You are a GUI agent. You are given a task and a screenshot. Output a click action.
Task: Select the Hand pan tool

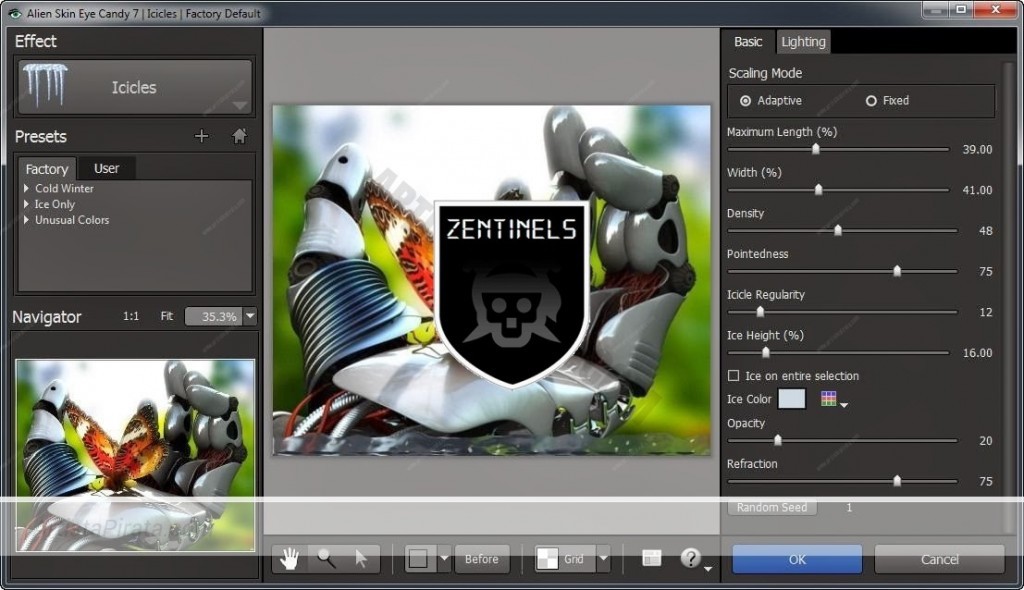tap(289, 559)
